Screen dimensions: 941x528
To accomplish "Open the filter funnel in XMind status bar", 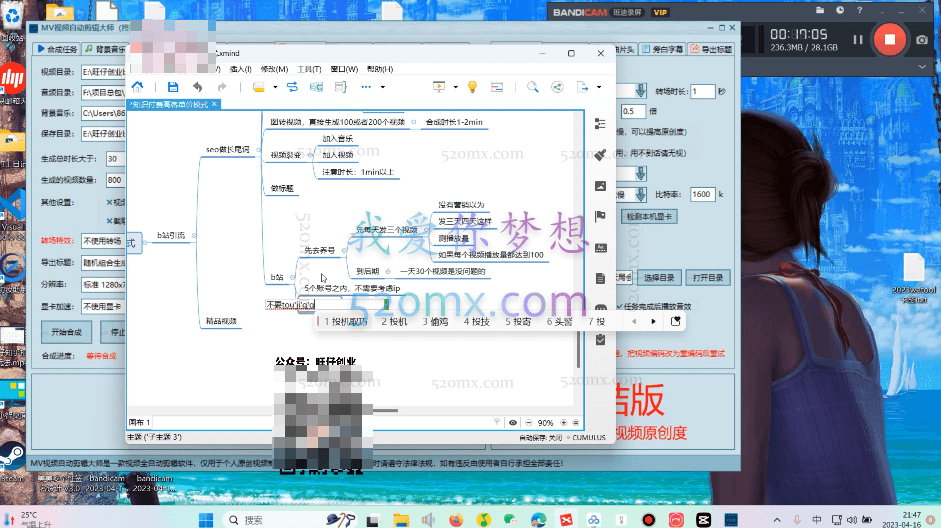I will [497, 422].
